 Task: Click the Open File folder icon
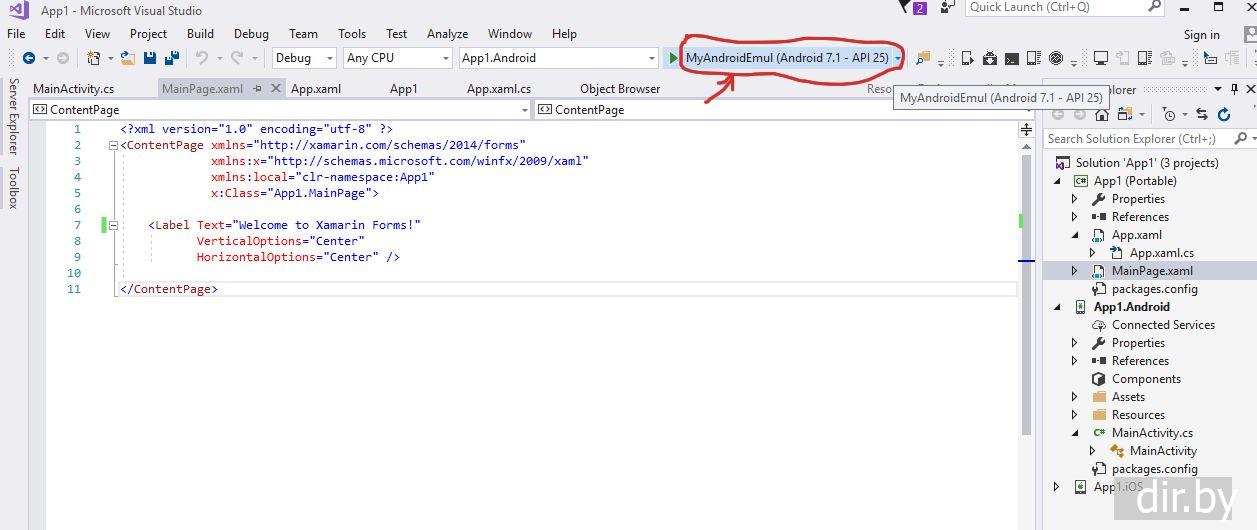(x=127, y=58)
